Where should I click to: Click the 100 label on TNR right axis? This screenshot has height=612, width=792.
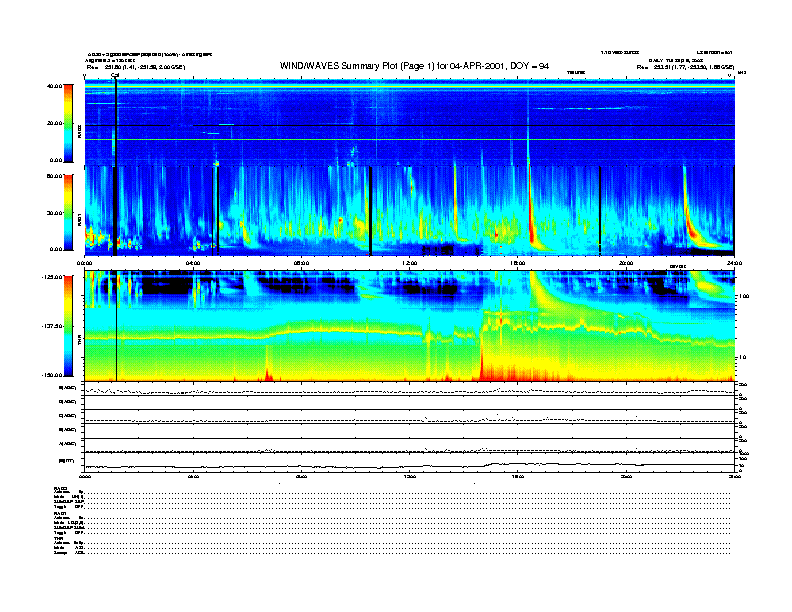click(743, 296)
